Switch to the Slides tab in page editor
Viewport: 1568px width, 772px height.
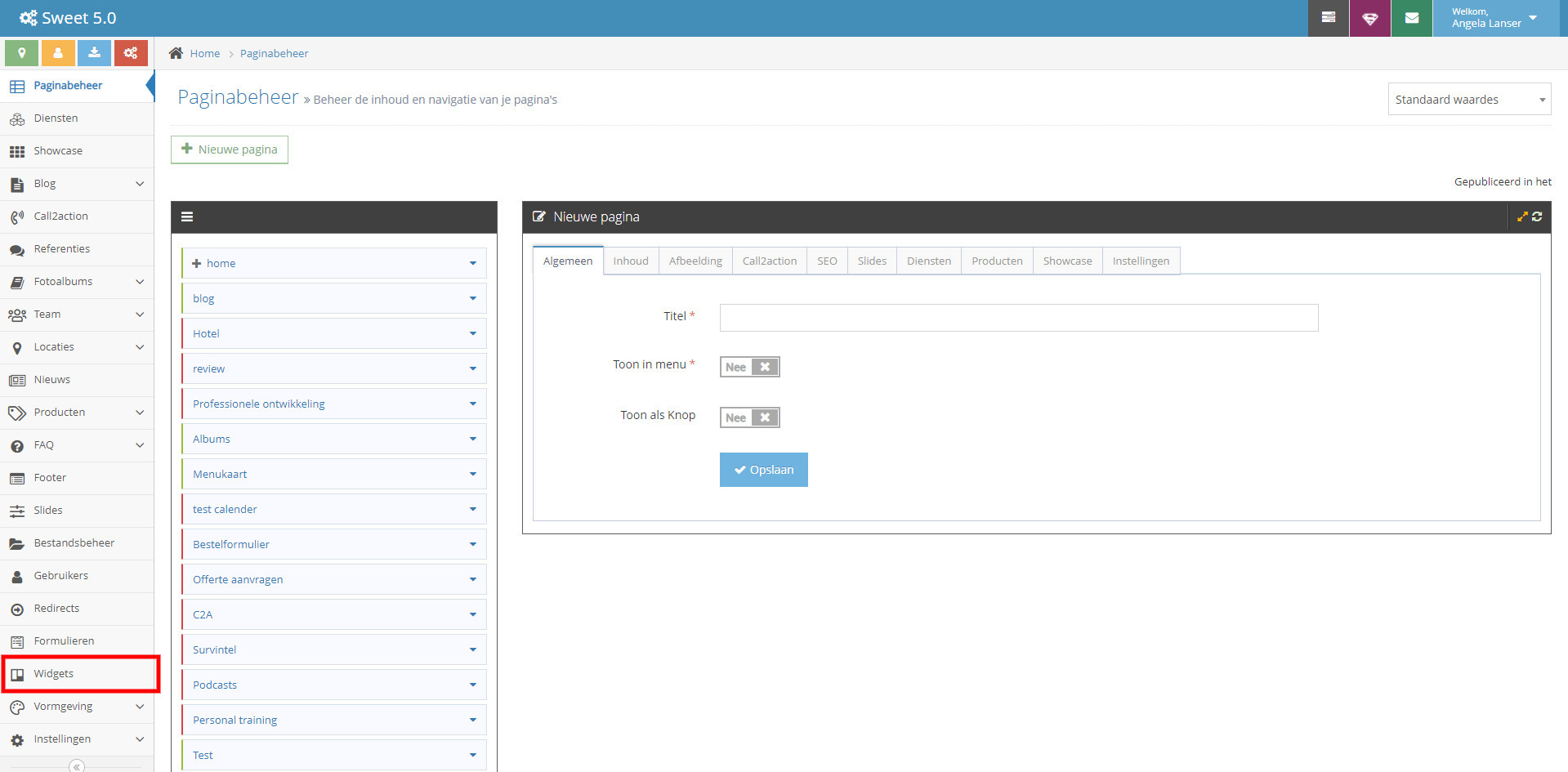(x=872, y=261)
